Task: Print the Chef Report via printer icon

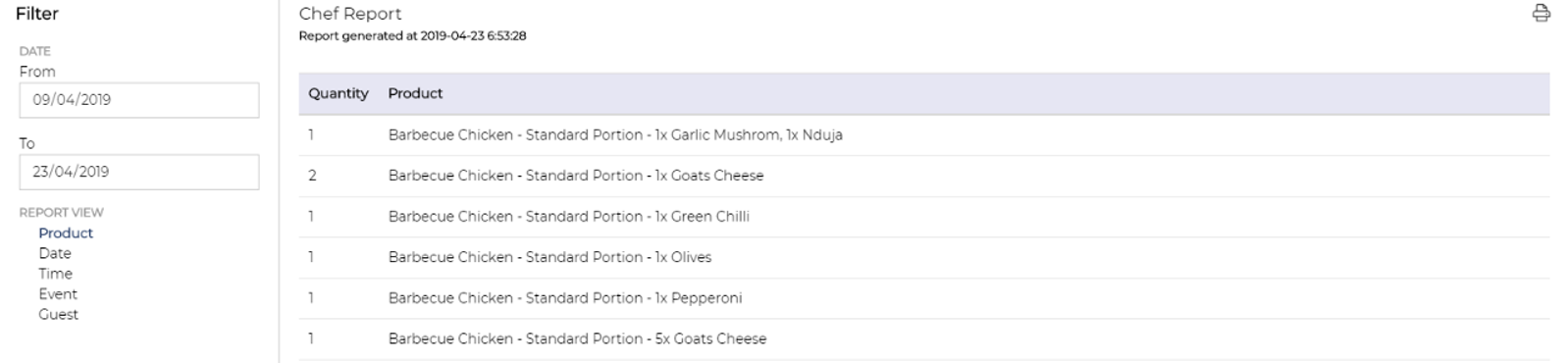Action: [1542, 14]
